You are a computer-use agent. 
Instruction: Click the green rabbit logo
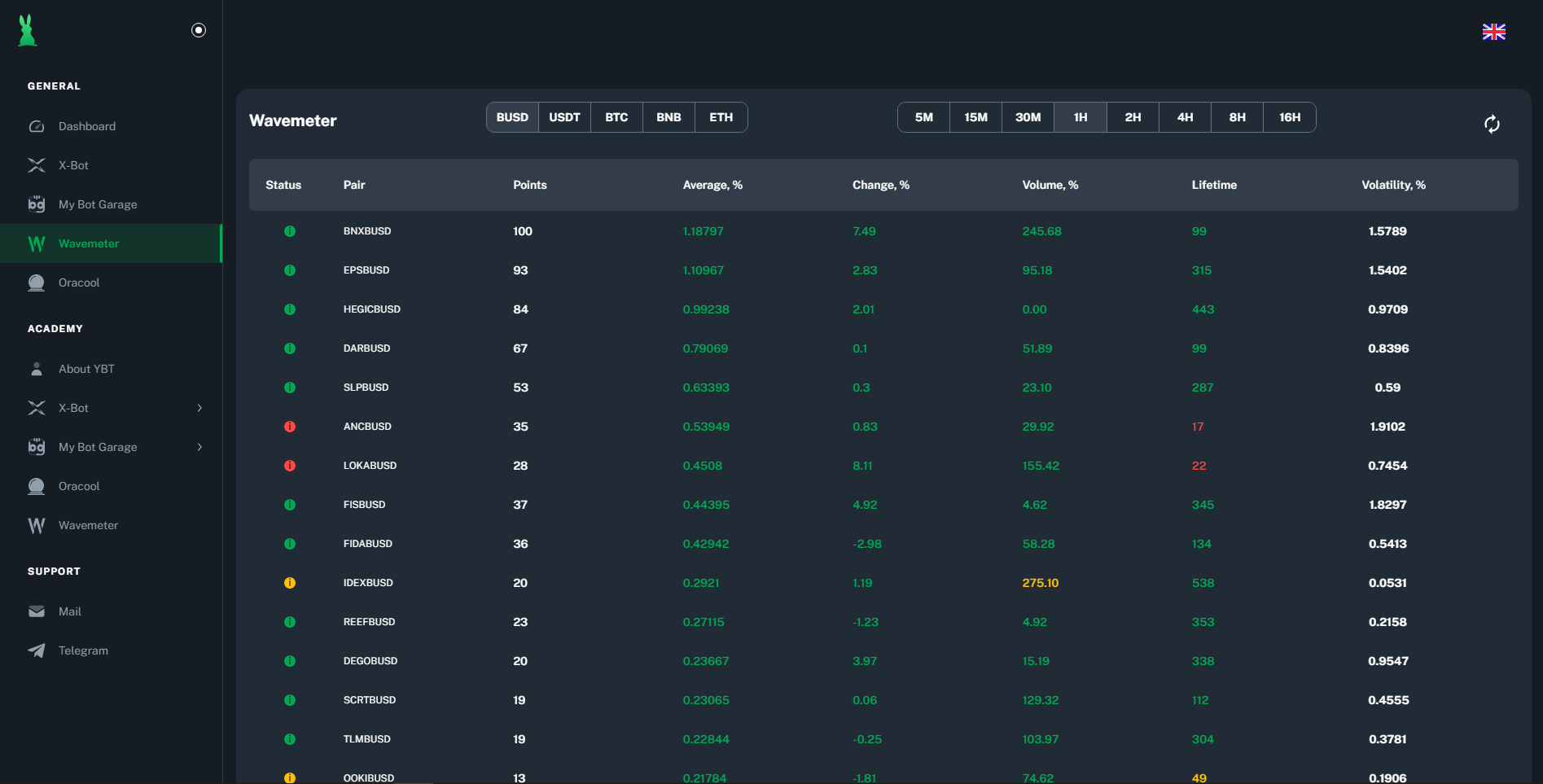(x=28, y=30)
